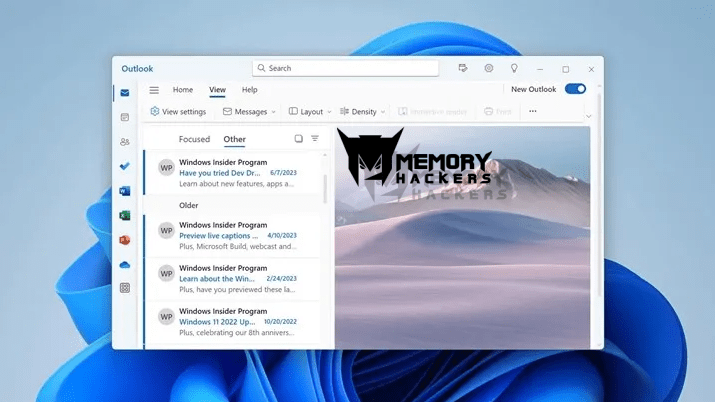Click the WP avatar for Preview live captions email
715x402 pixels.
tap(166, 231)
